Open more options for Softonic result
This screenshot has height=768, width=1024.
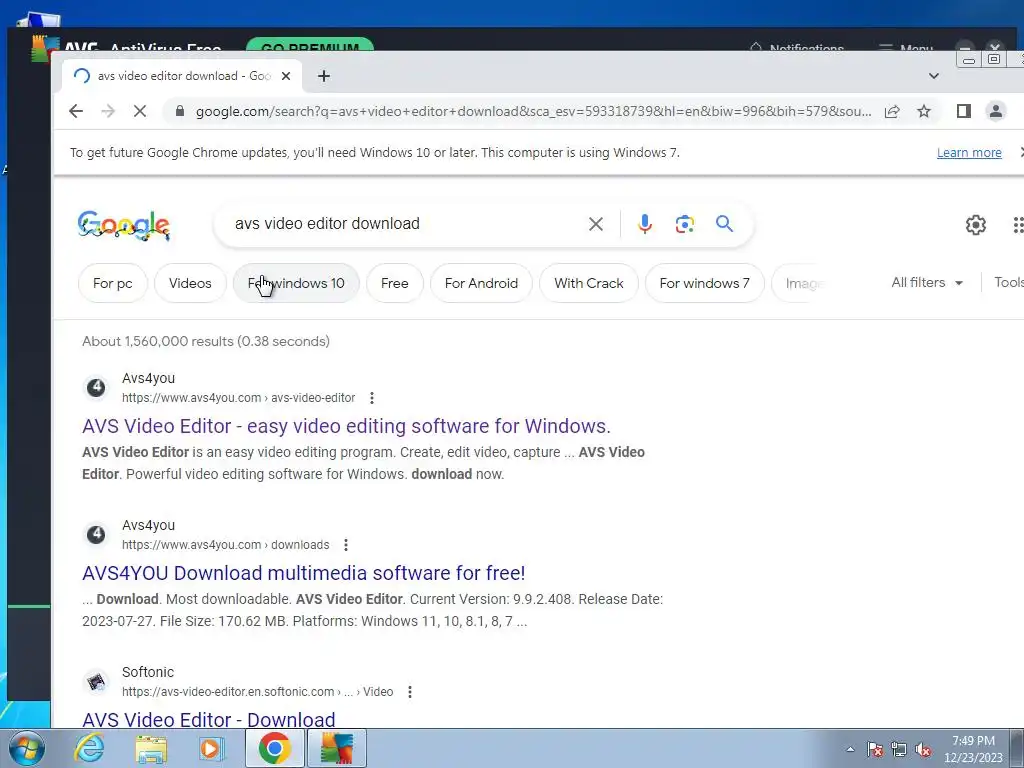409,692
